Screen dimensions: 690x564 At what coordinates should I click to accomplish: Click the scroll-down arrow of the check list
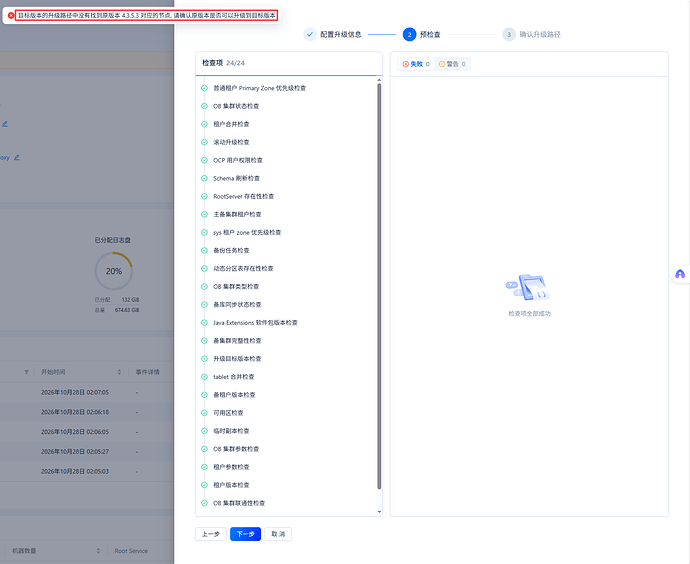(379, 512)
